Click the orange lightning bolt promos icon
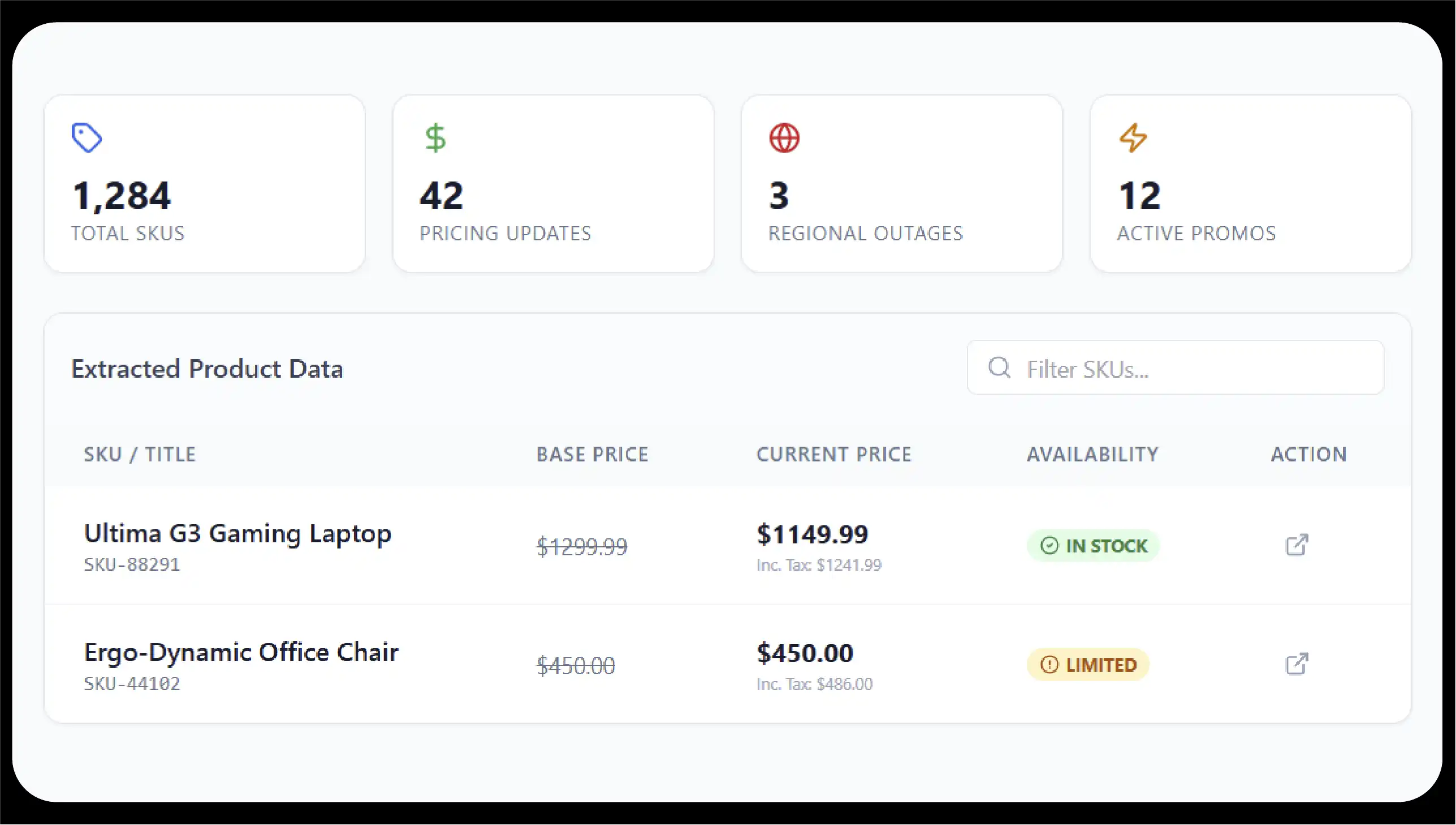This screenshot has height=825, width=1456. click(1133, 138)
